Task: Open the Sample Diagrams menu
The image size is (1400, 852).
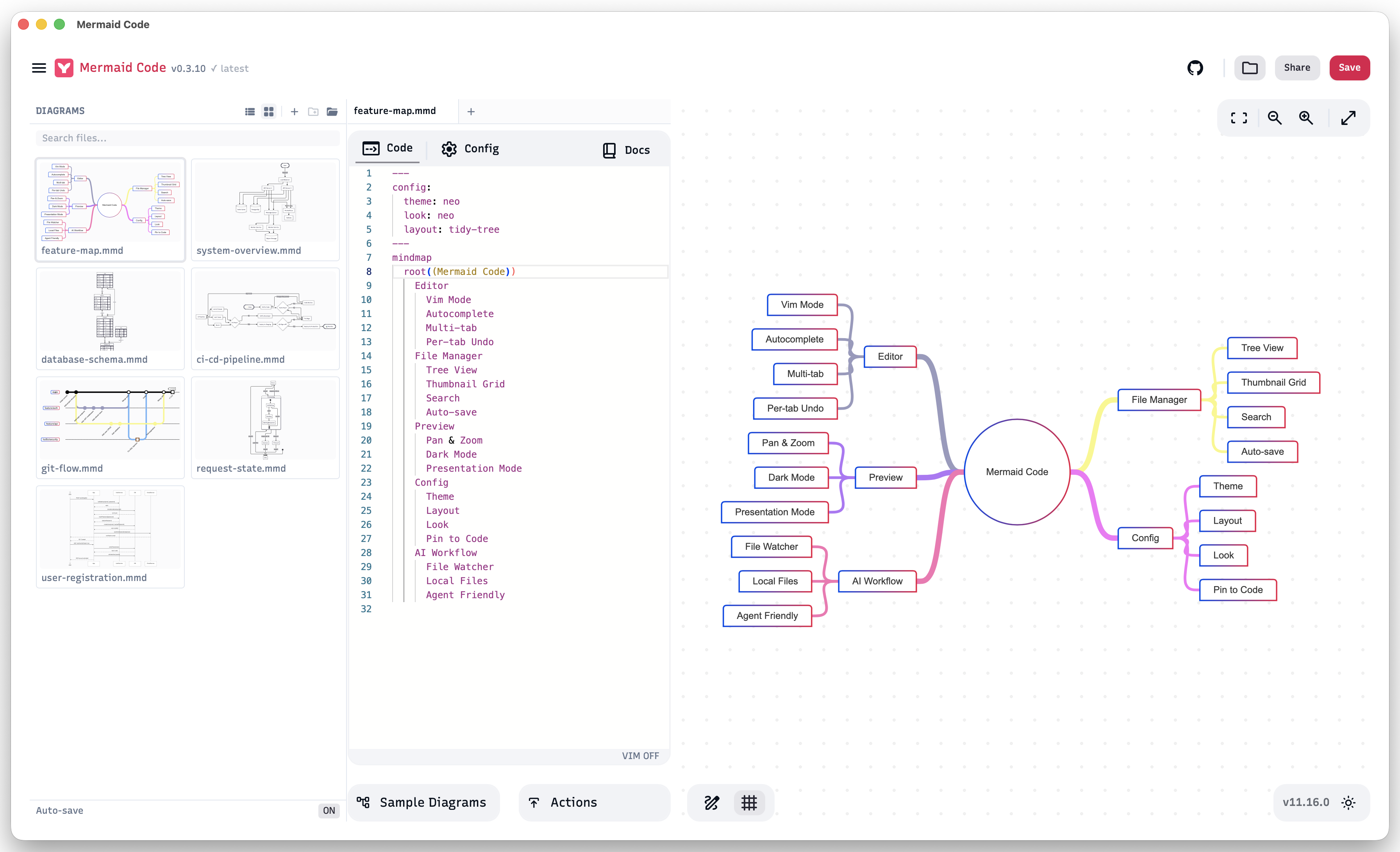Action: coord(424,802)
